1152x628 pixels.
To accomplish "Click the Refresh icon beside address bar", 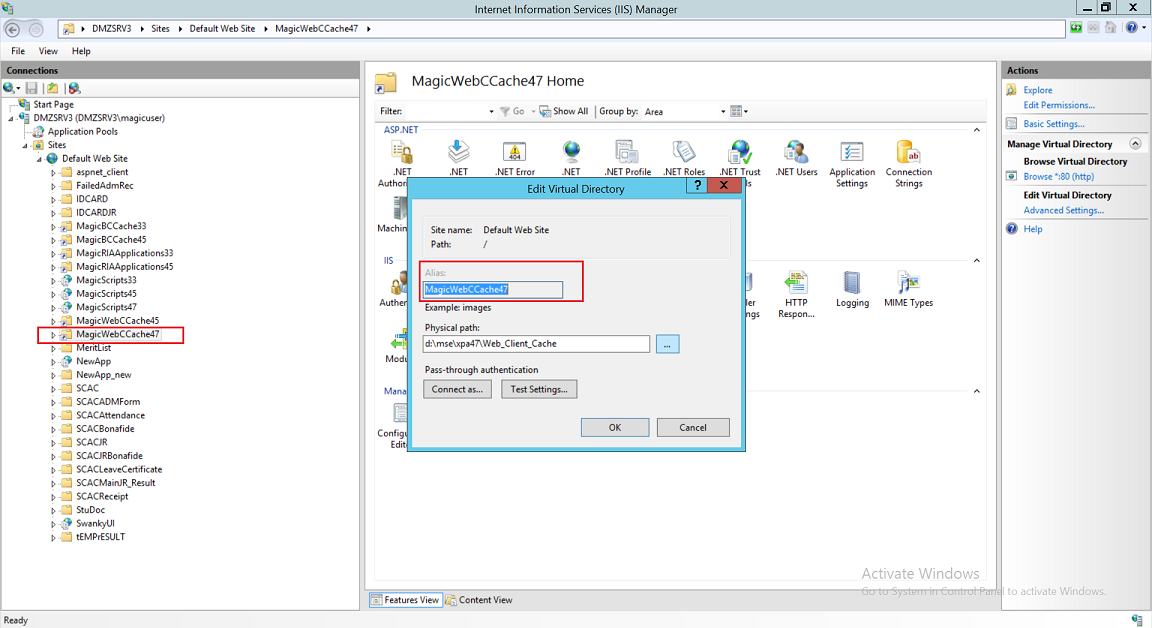I will (1076, 28).
